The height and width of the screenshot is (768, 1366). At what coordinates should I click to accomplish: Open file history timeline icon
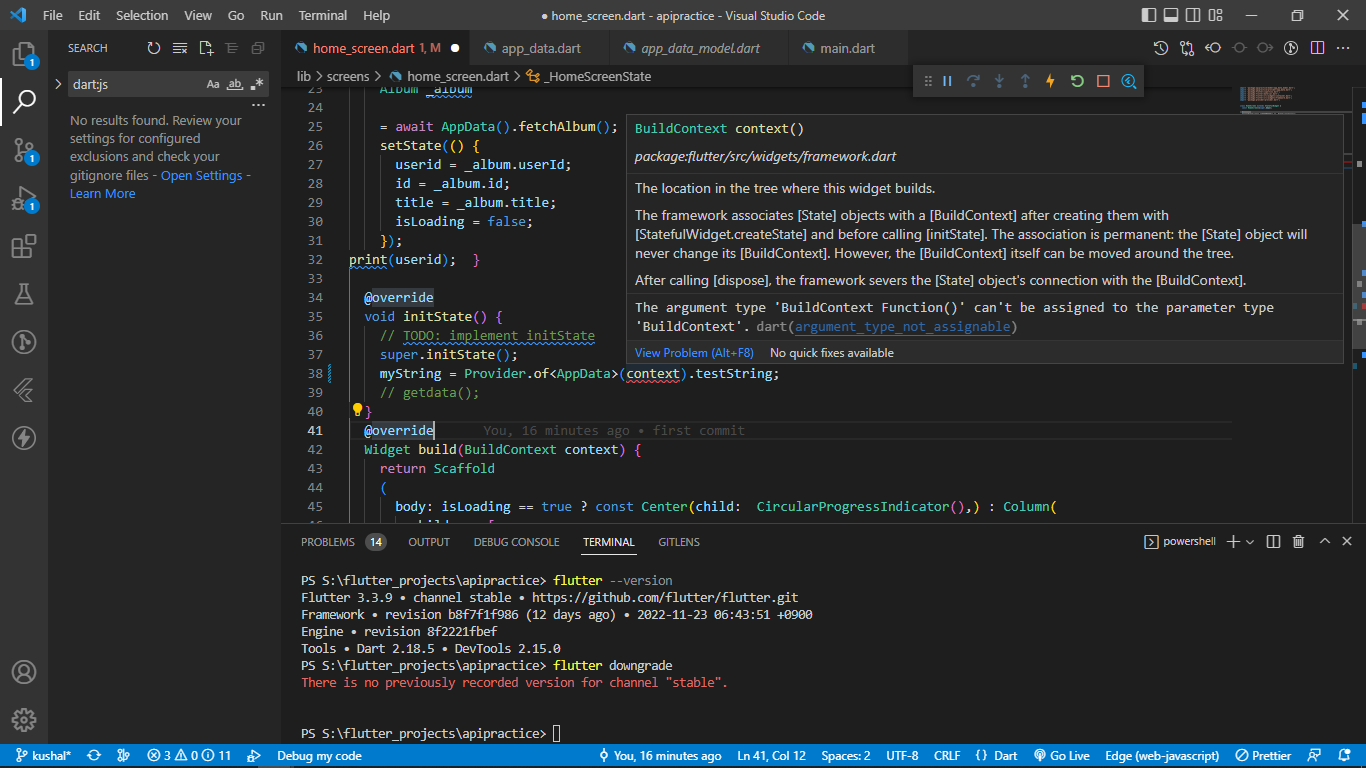coord(1161,48)
